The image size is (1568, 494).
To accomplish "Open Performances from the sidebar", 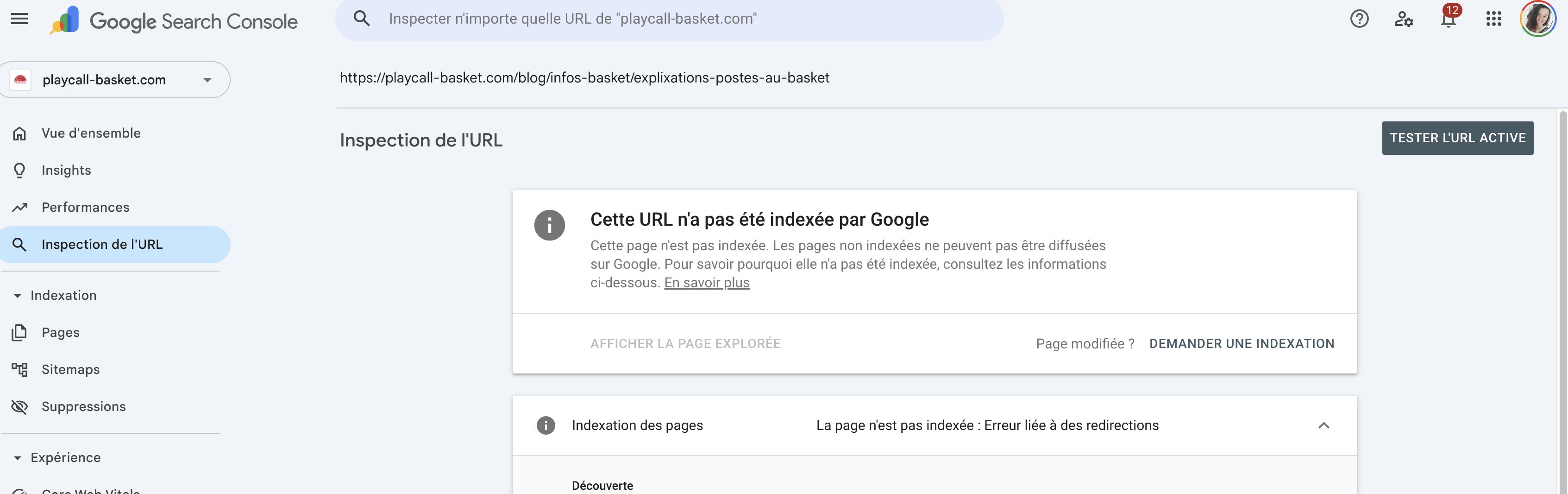I will click(x=85, y=207).
